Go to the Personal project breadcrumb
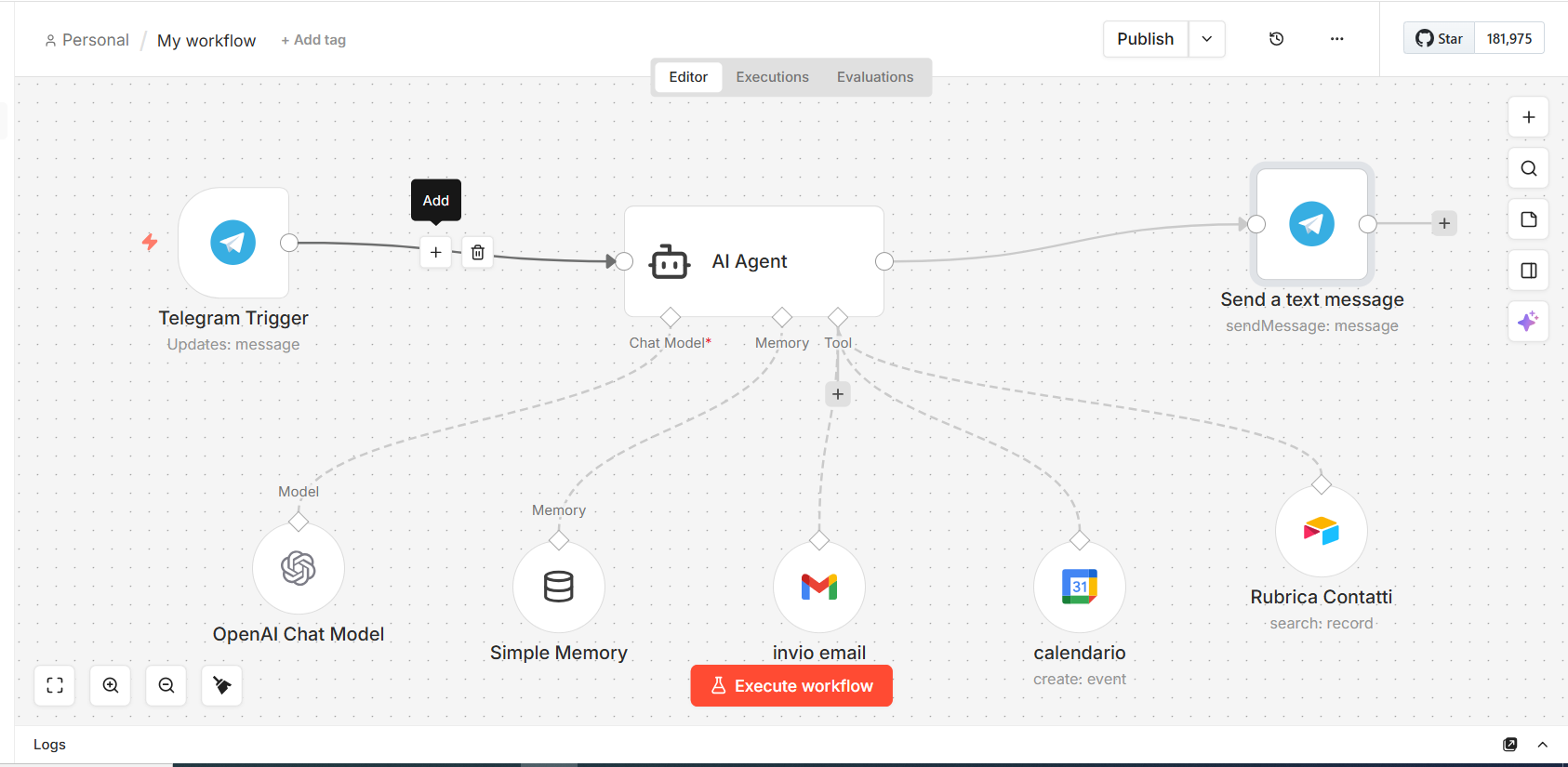This screenshot has width=1568, height=767. 86,40
